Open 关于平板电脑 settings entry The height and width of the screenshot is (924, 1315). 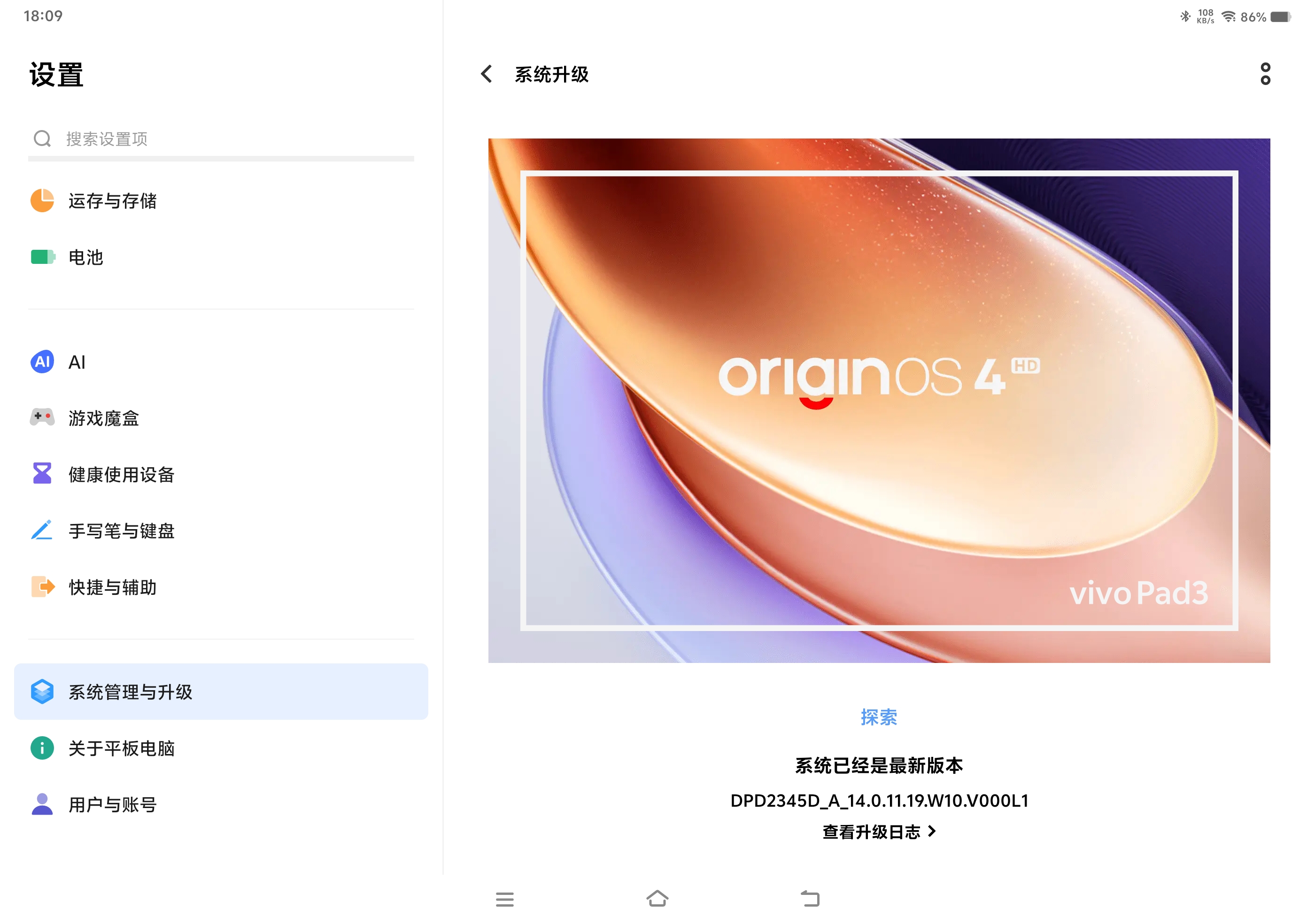click(x=221, y=747)
